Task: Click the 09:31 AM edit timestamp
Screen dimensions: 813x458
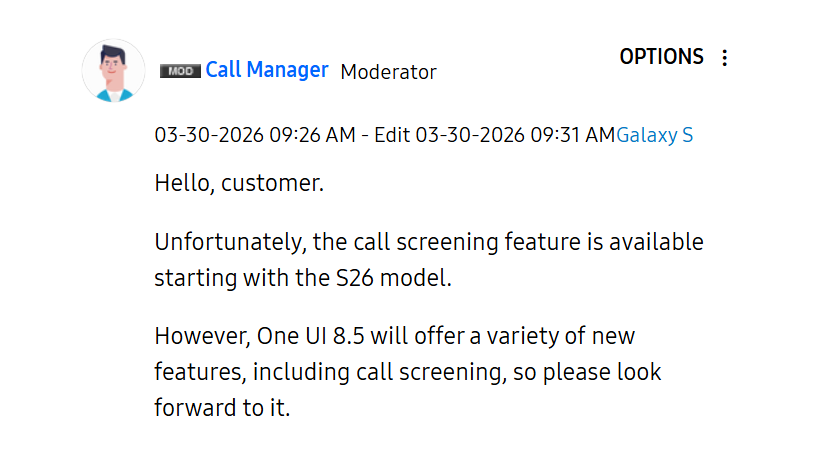Action: (514, 135)
